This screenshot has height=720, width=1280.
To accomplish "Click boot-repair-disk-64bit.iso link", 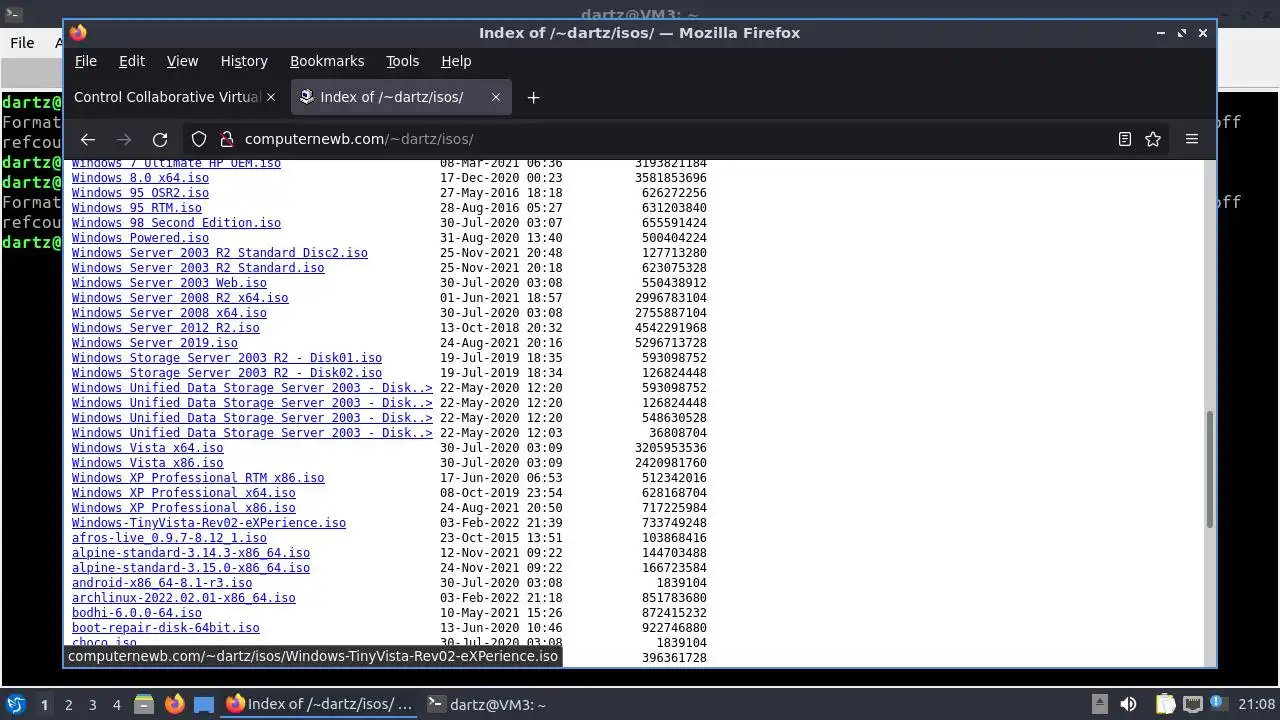I will (166, 628).
